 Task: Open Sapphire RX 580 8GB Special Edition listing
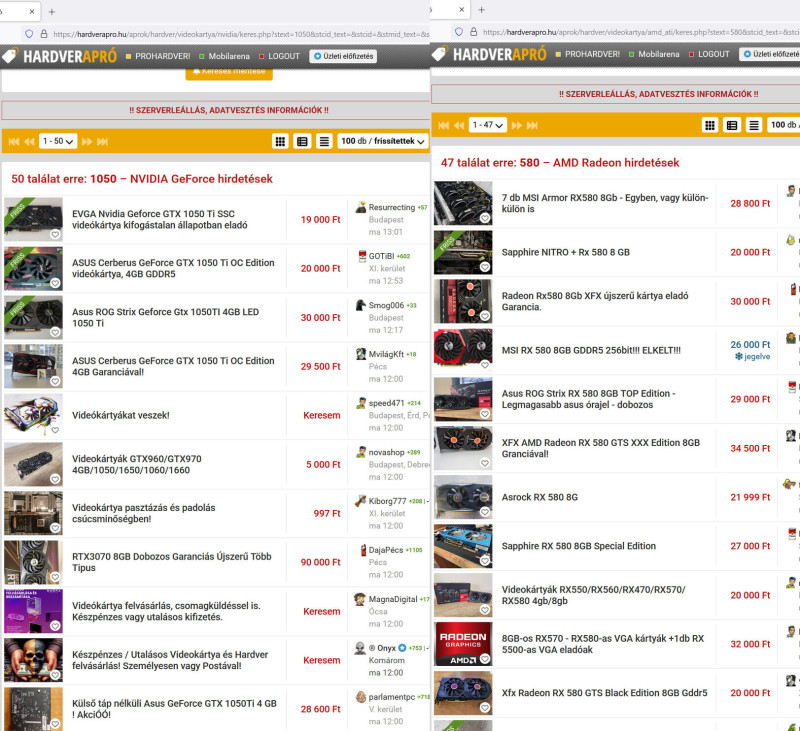click(579, 546)
